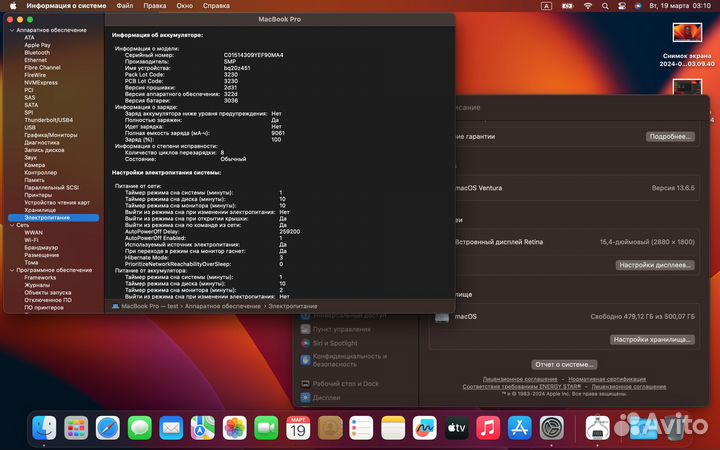Click the battery status icon in menu bar
The width and height of the screenshot is (720, 450).
[568, 6]
